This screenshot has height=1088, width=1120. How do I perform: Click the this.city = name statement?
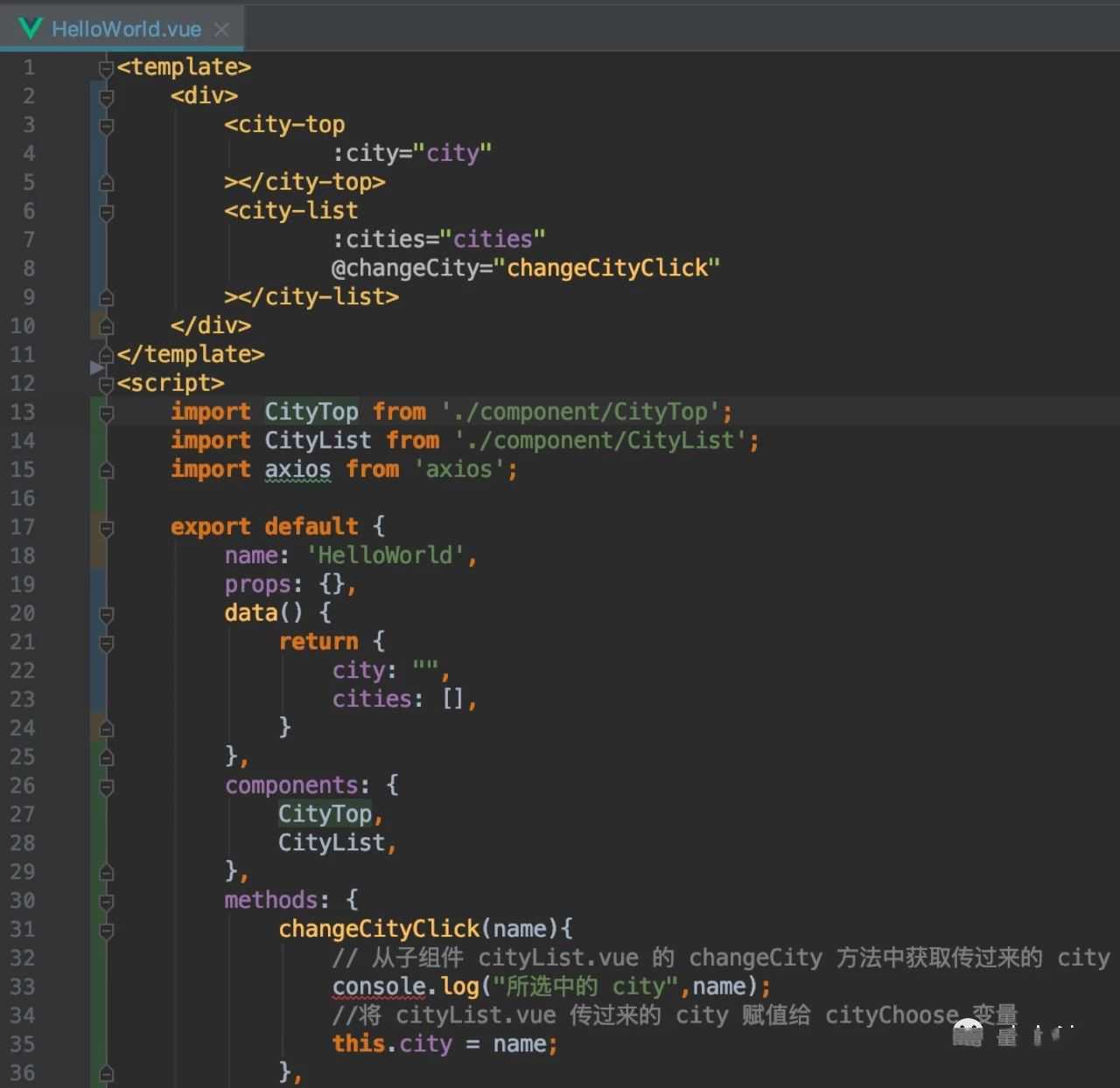(x=444, y=1044)
